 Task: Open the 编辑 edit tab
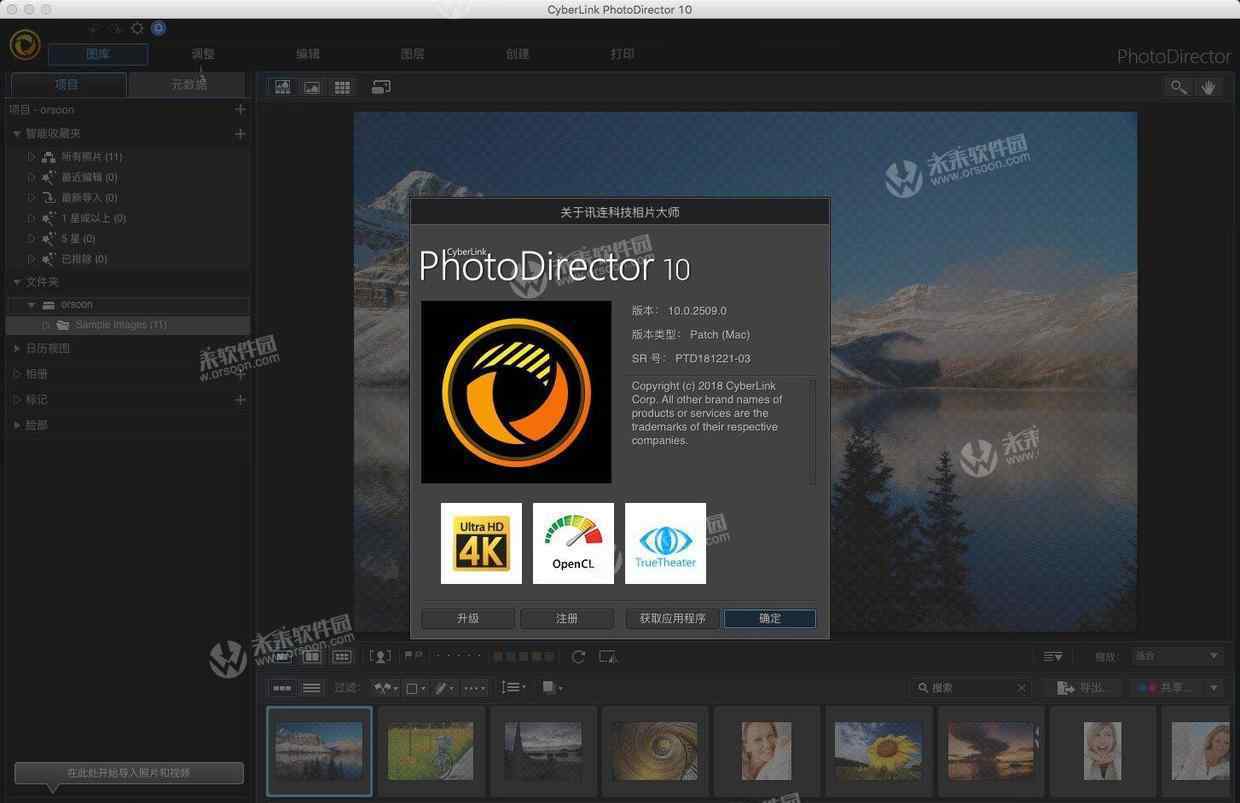(x=308, y=54)
